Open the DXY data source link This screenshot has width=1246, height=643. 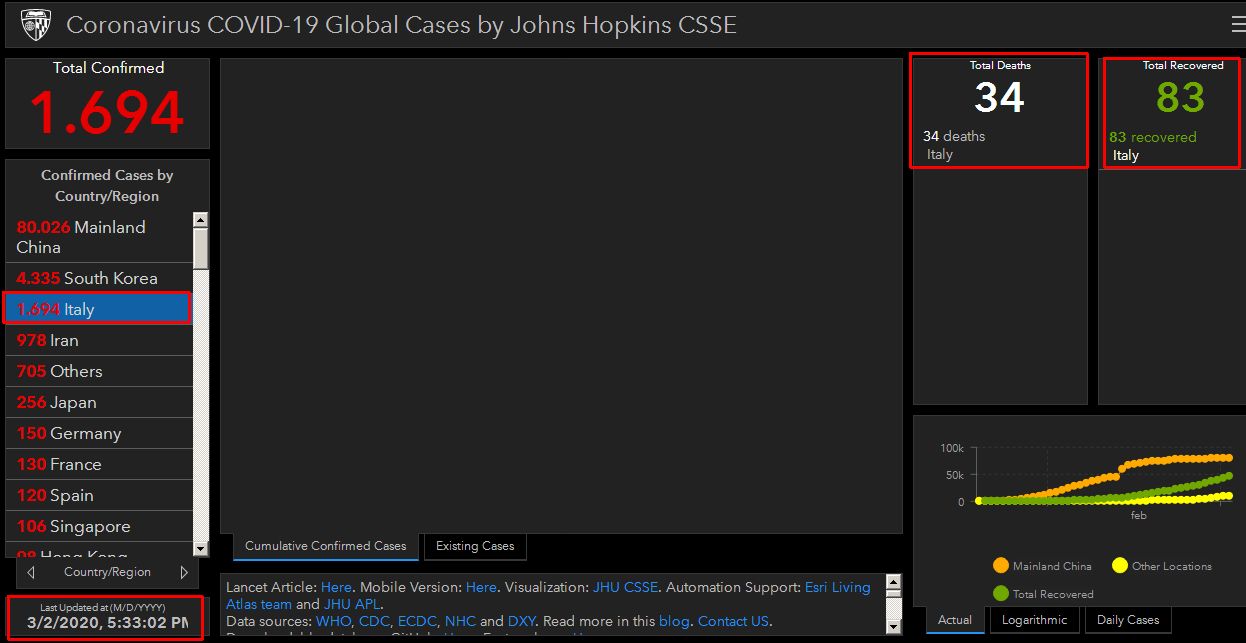521,621
